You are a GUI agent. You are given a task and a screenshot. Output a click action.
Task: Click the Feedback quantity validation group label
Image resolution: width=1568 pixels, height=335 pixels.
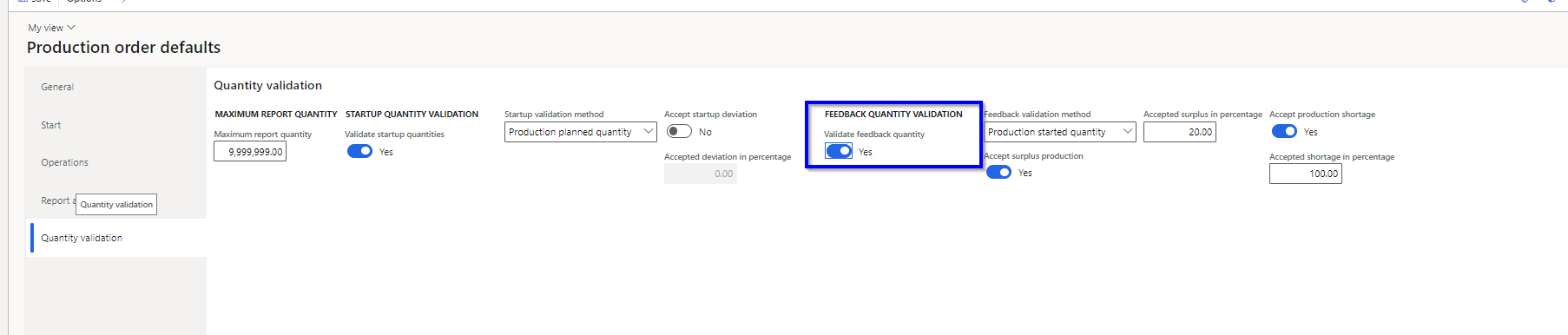[x=893, y=114]
